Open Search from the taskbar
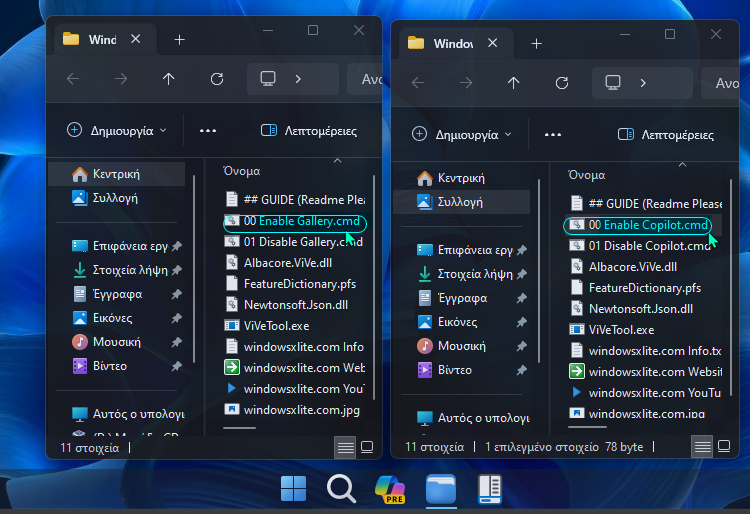The width and height of the screenshot is (750, 514). pyautogui.click(x=341, y=488)
